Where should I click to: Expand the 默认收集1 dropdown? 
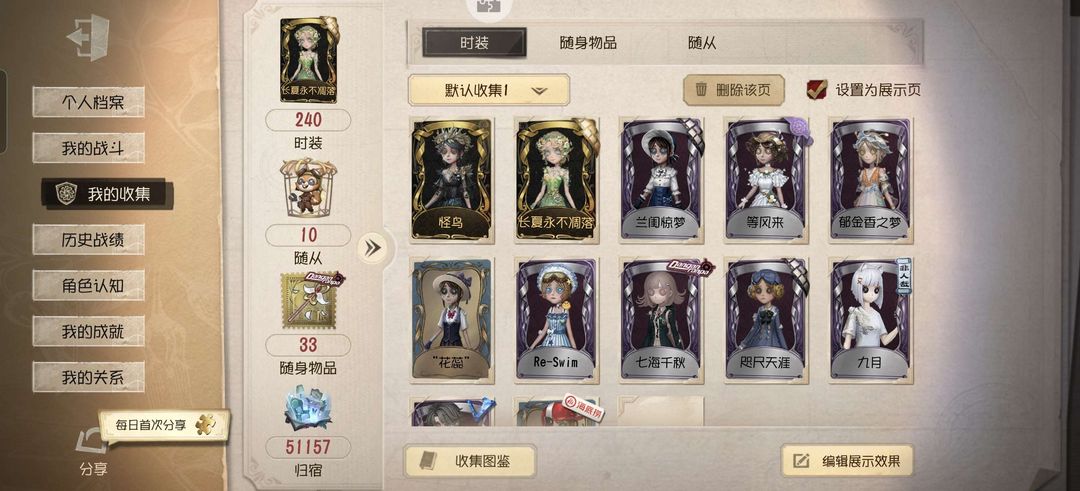(x=488, y=90)
